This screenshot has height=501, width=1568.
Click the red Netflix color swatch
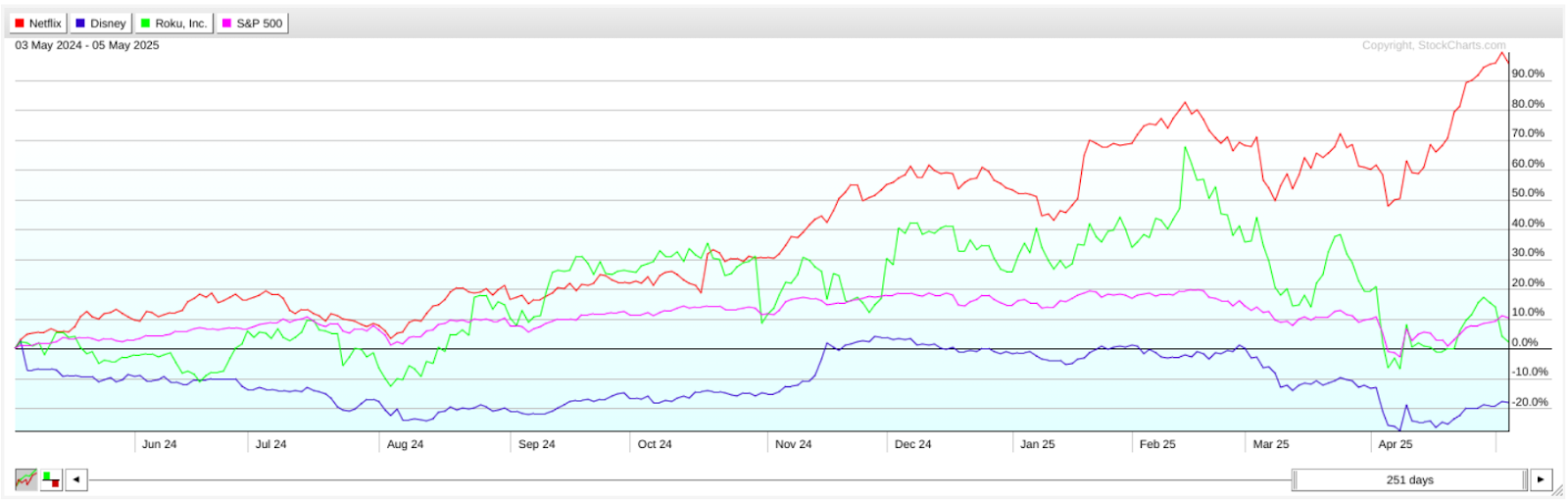pos(20,23)
